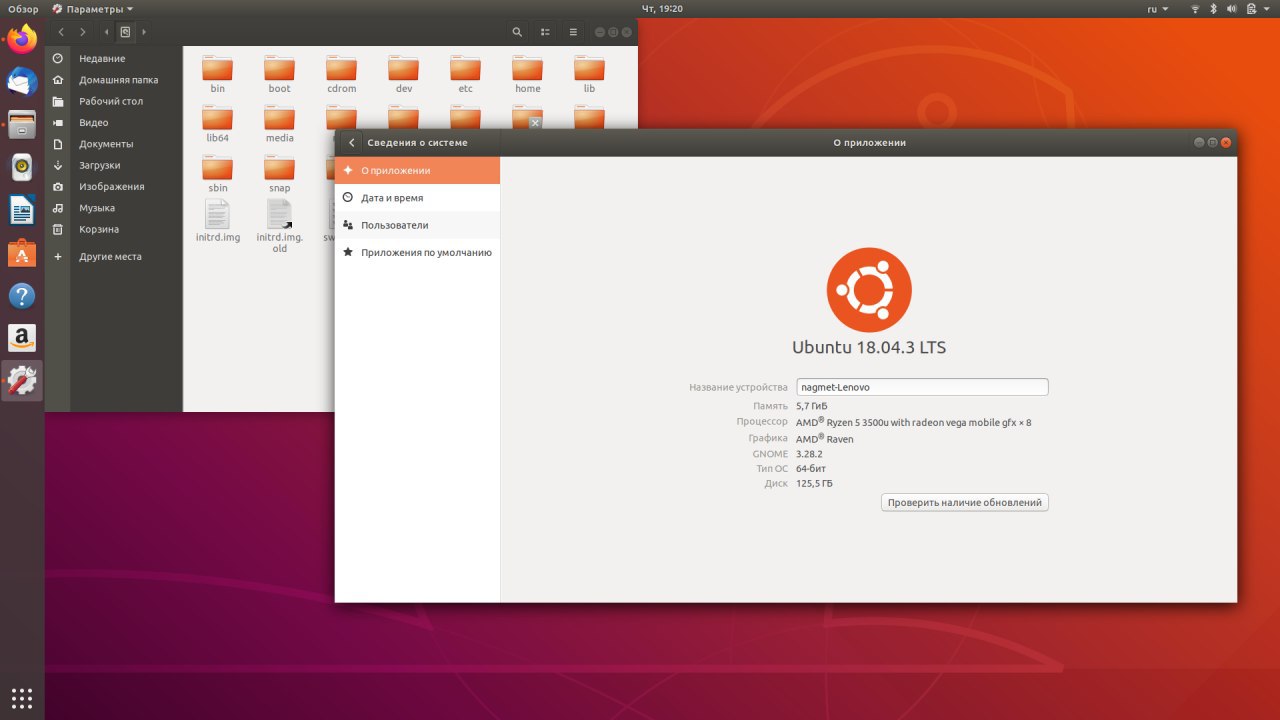Click the search icon in Files toolbar
The height and width of the screenshot is (720, 1280).
click(x=517, y=32)
